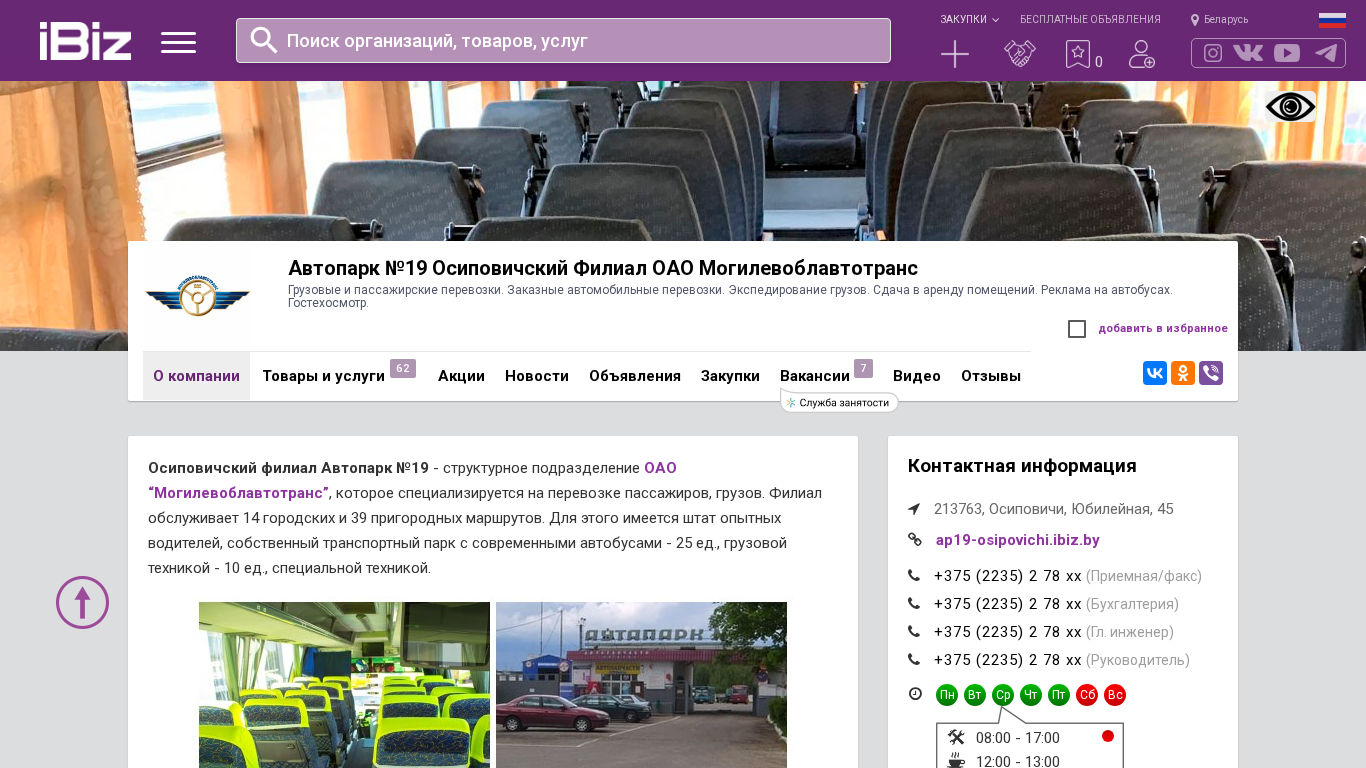Open the hamburger main menu
Screen dimensions: 1366x768
coord(178,42)
